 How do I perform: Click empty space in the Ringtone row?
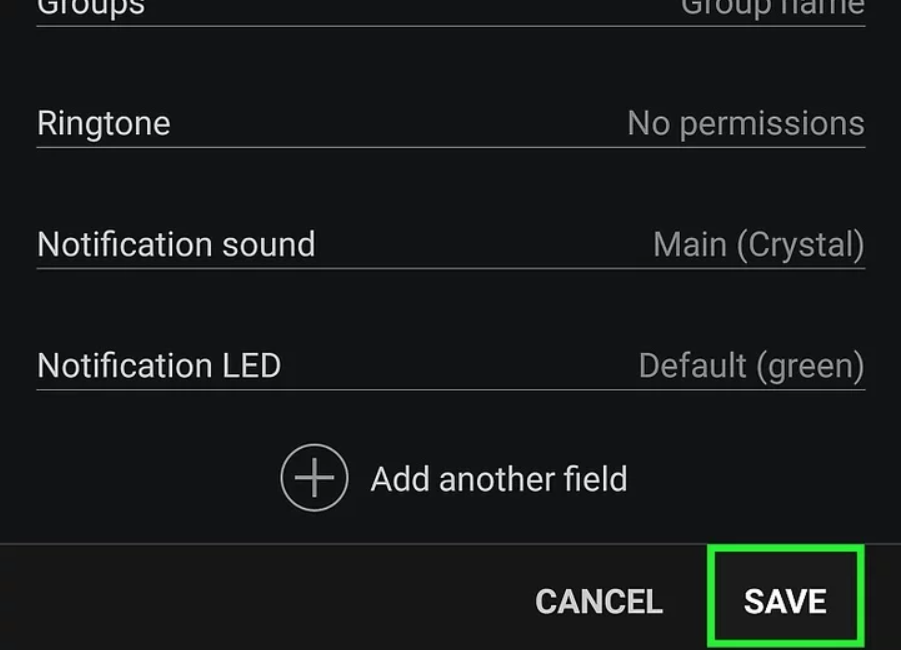point(400,124)
